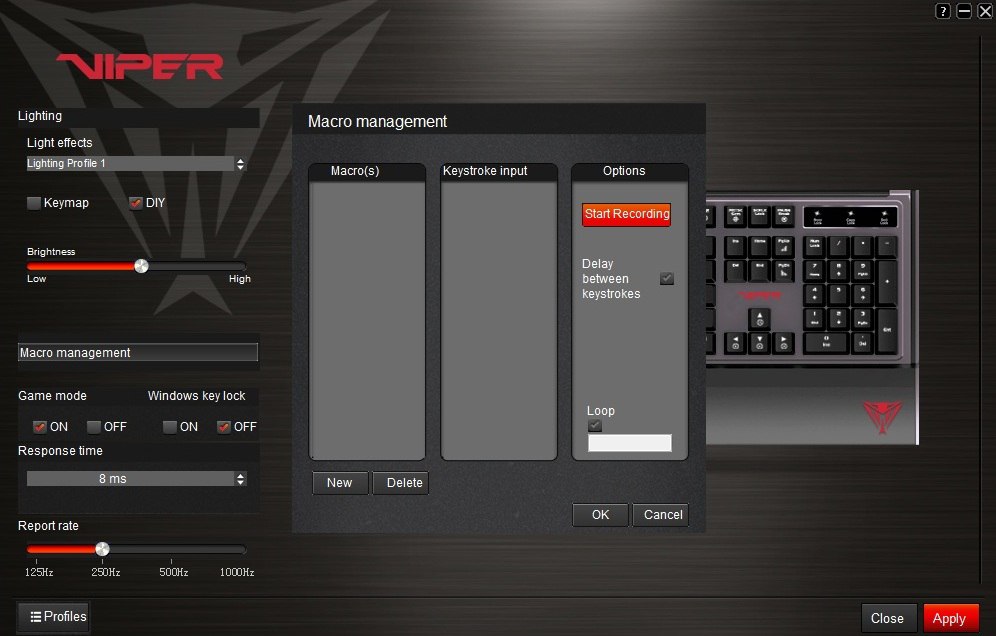Enable the Keymap checkbox

coord(34,203)
